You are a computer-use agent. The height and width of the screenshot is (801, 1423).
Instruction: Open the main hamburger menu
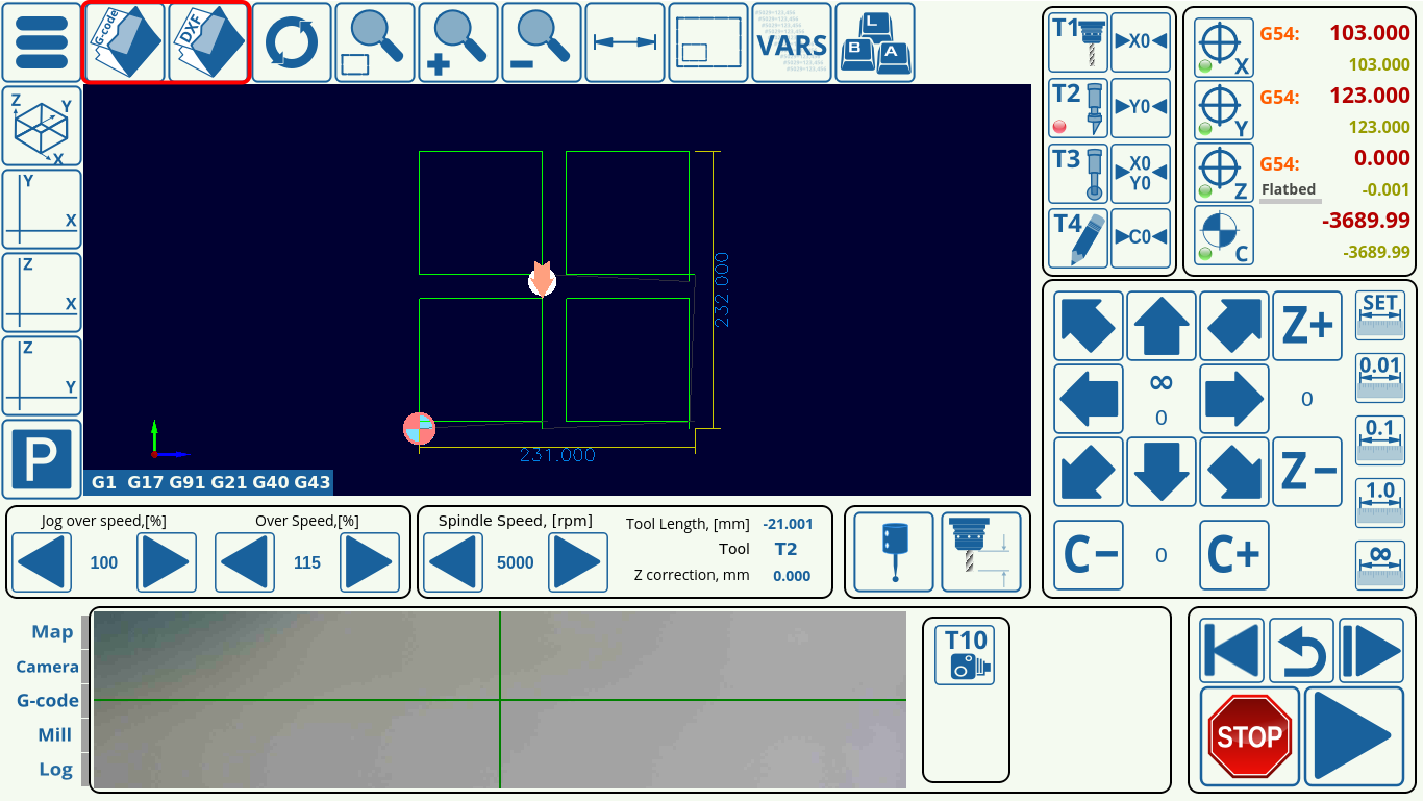click(41, 43)
